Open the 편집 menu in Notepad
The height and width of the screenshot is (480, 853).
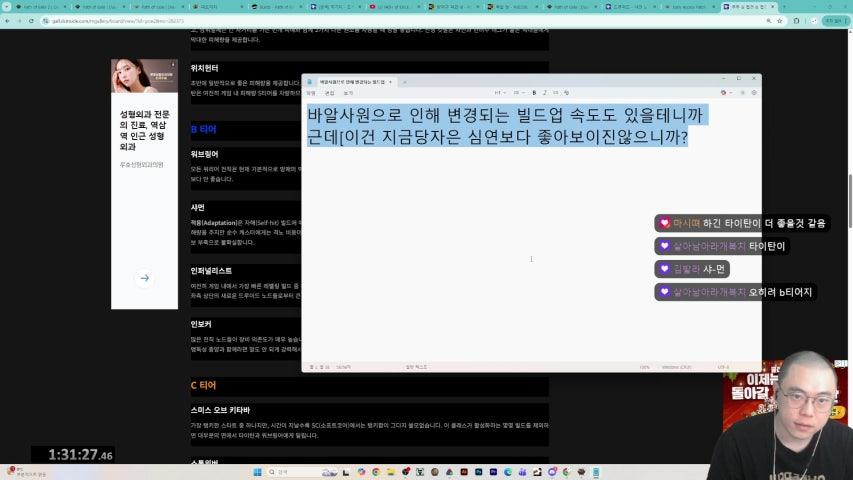click(x=330, y=93)
